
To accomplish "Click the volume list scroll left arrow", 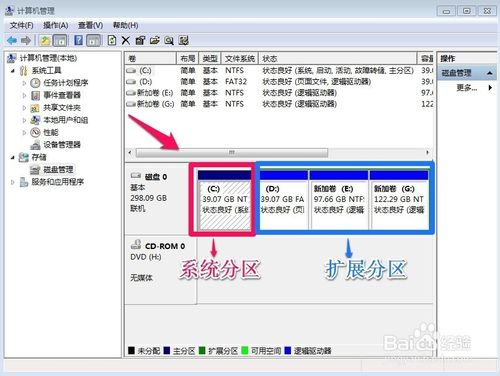I will point(130,153).
